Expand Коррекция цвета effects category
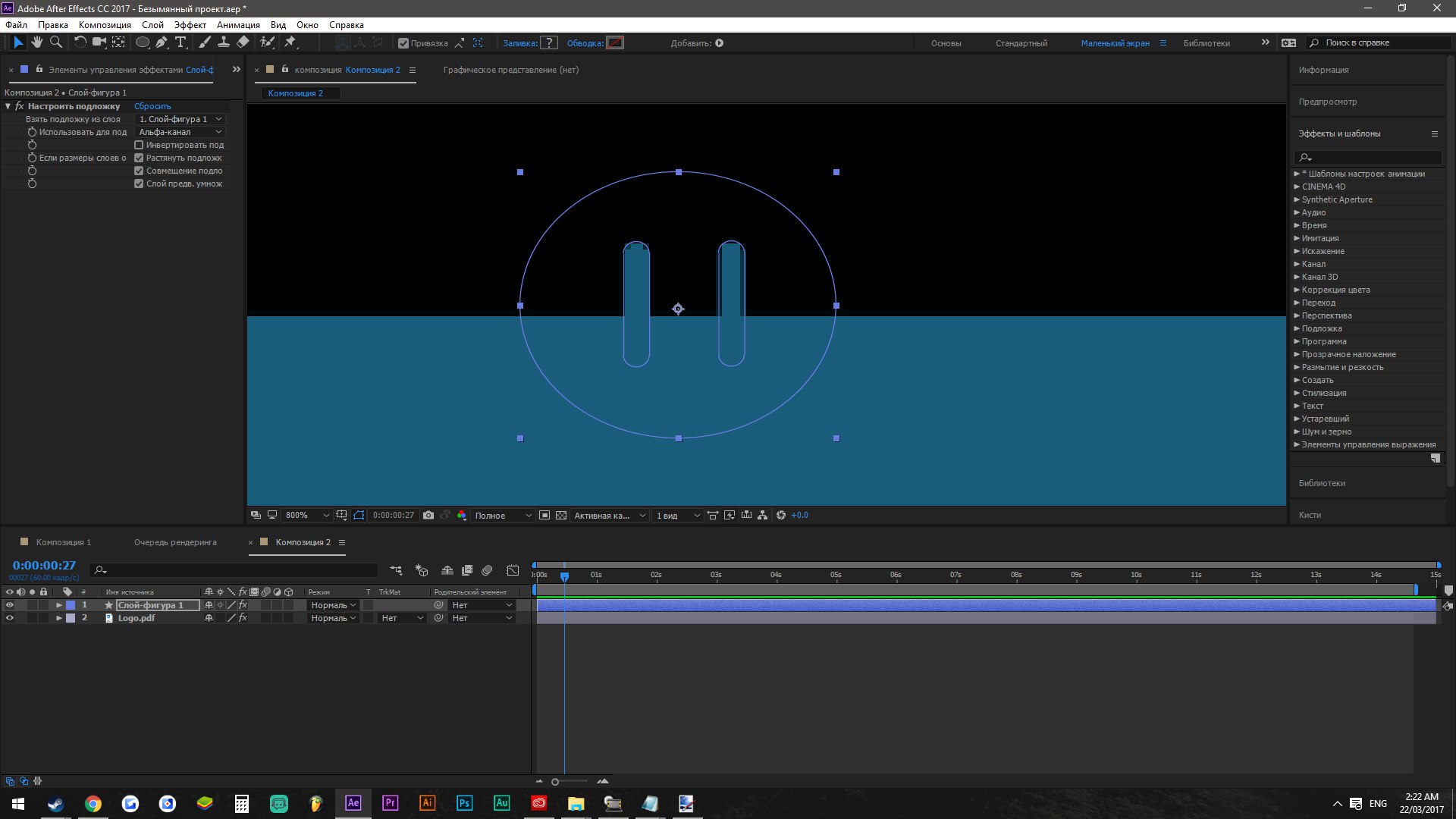Viewport: 1456px width, 819px height. pos(1335,290)
